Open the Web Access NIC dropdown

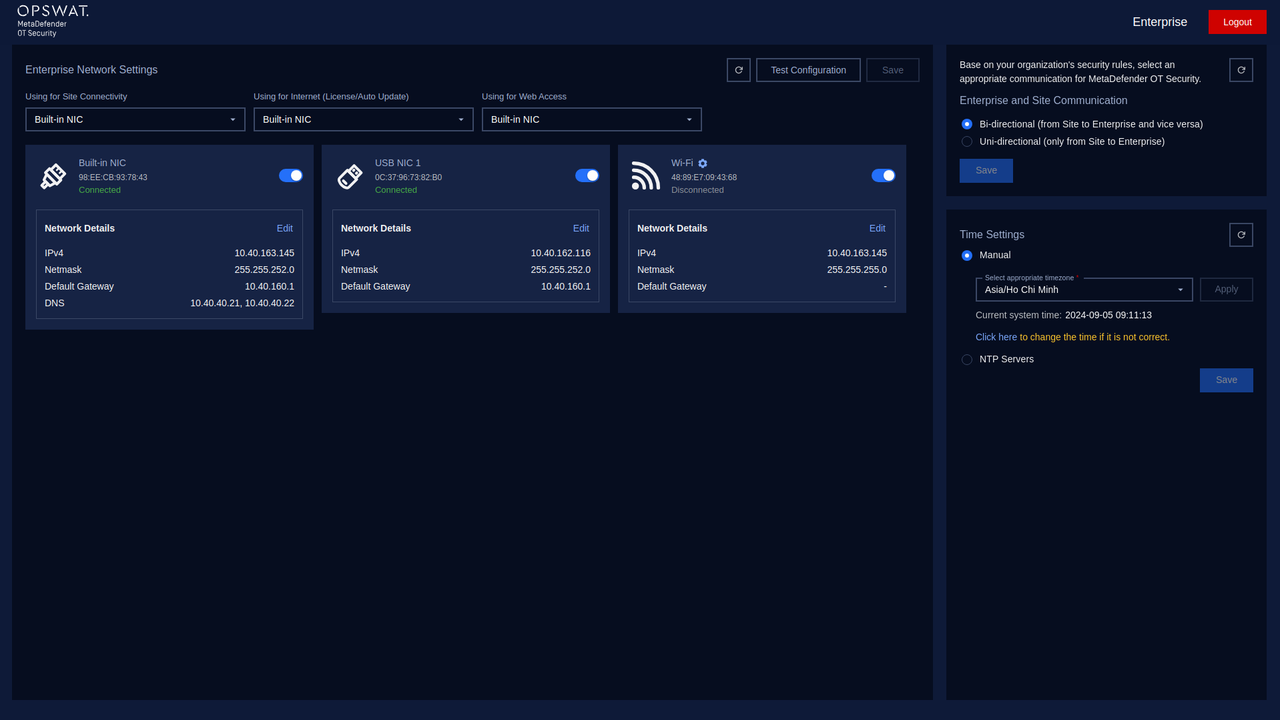(591, 119)
